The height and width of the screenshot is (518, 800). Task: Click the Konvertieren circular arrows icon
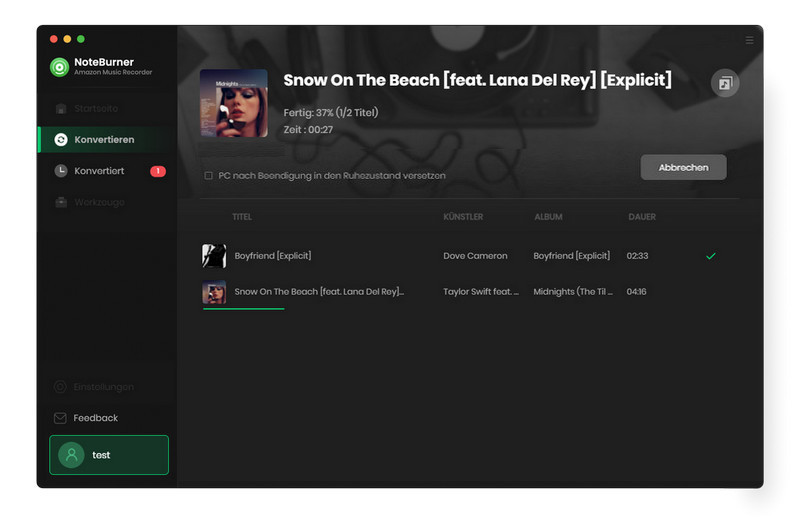pos(61,139)
